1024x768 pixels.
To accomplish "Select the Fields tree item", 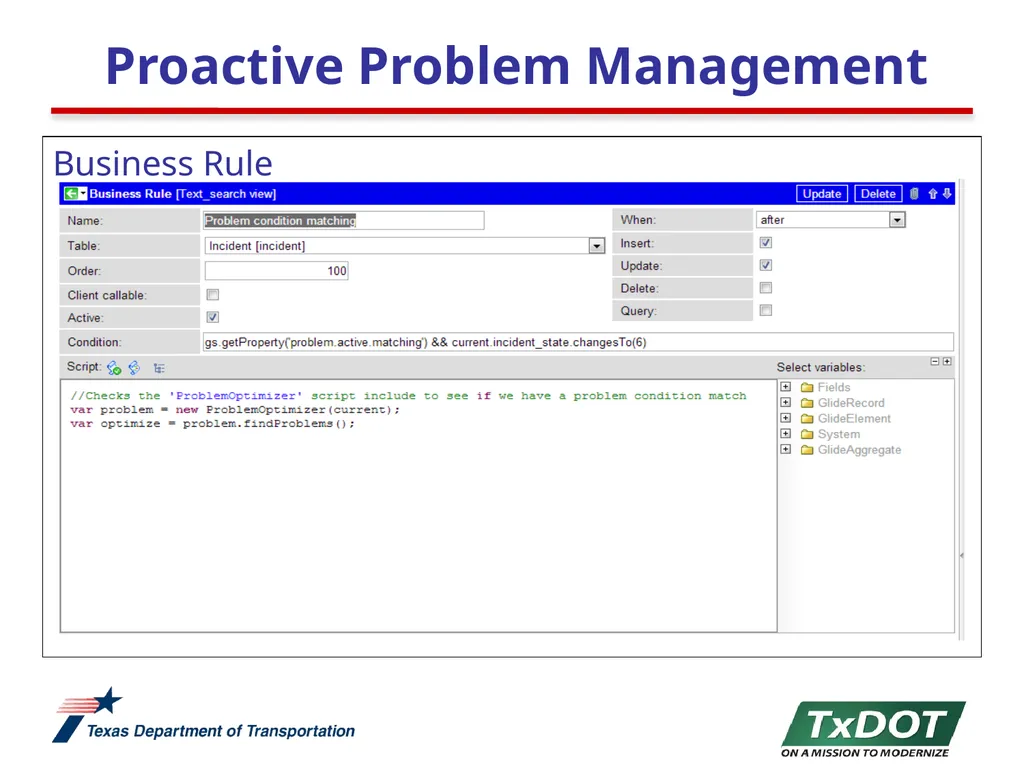I will point(834,387).
